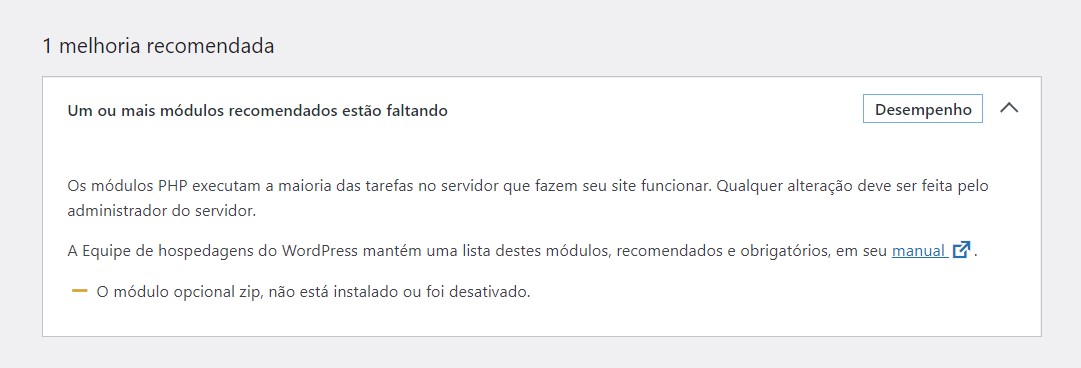Click the word "WordPress" in the paragraph
The image size is (1081, 368).
click(x=319, y=250)
